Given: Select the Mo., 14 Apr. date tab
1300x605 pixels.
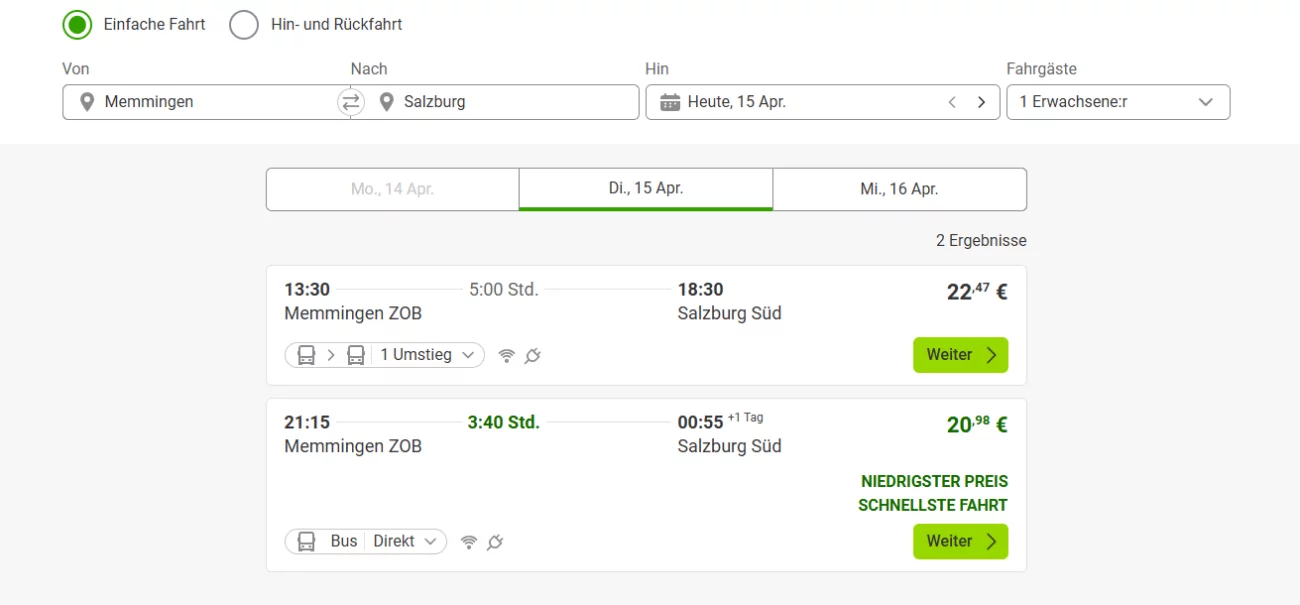Looking at the screenshot, I should (x=392, y=189).
